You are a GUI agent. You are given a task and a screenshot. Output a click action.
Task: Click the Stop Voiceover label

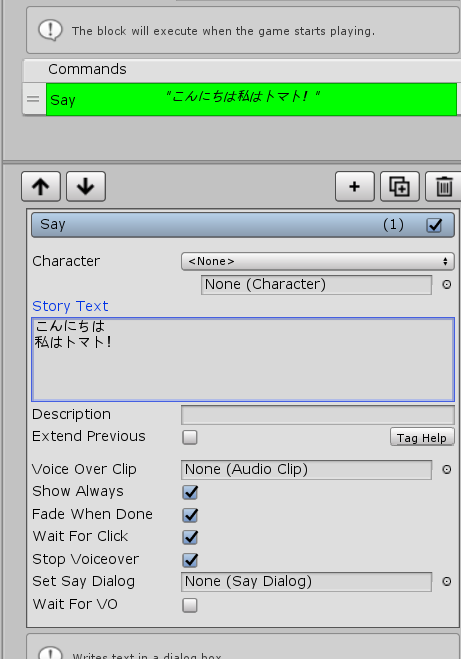(x=86, y=559)
